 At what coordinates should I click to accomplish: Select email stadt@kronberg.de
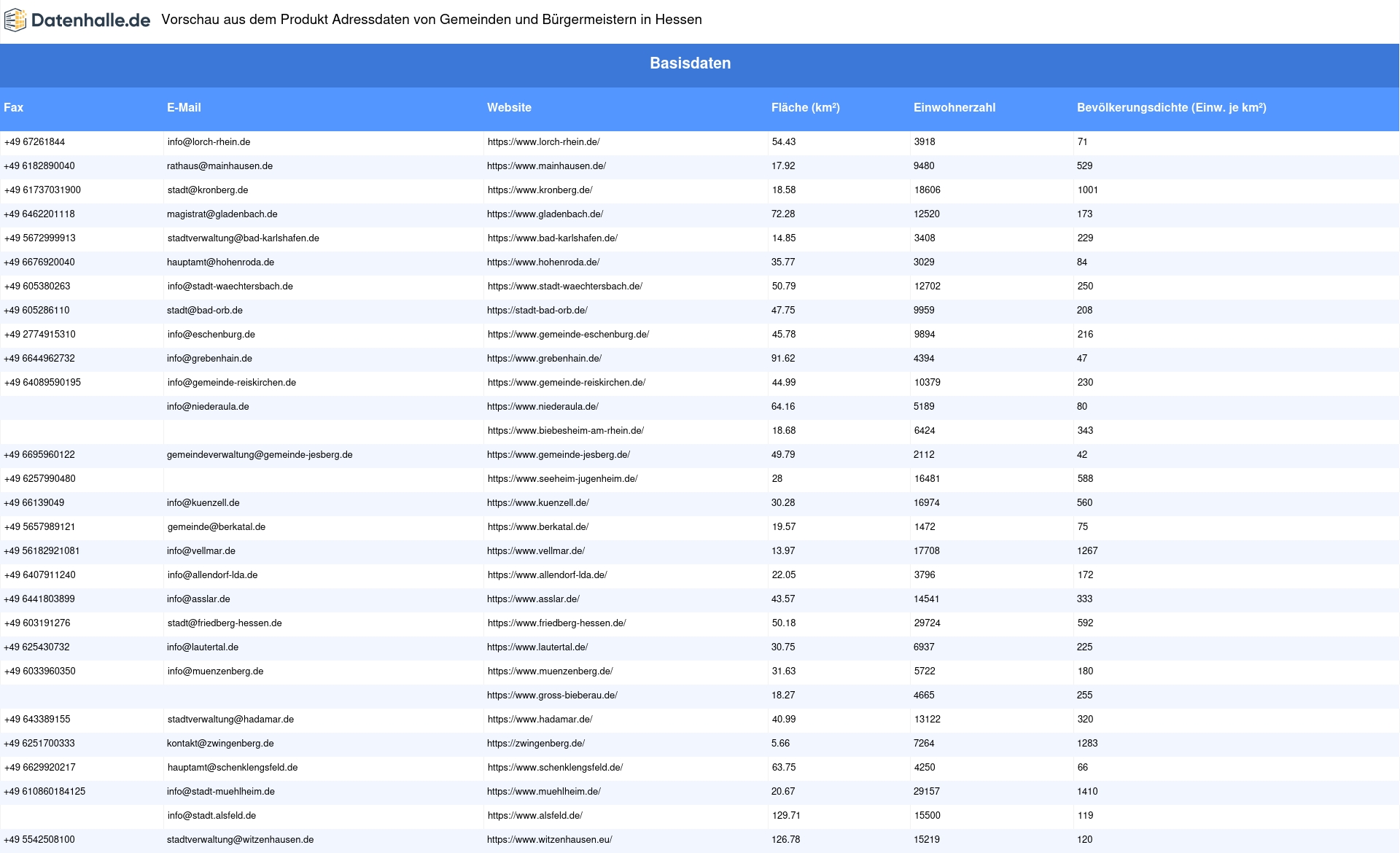(208, 190)
